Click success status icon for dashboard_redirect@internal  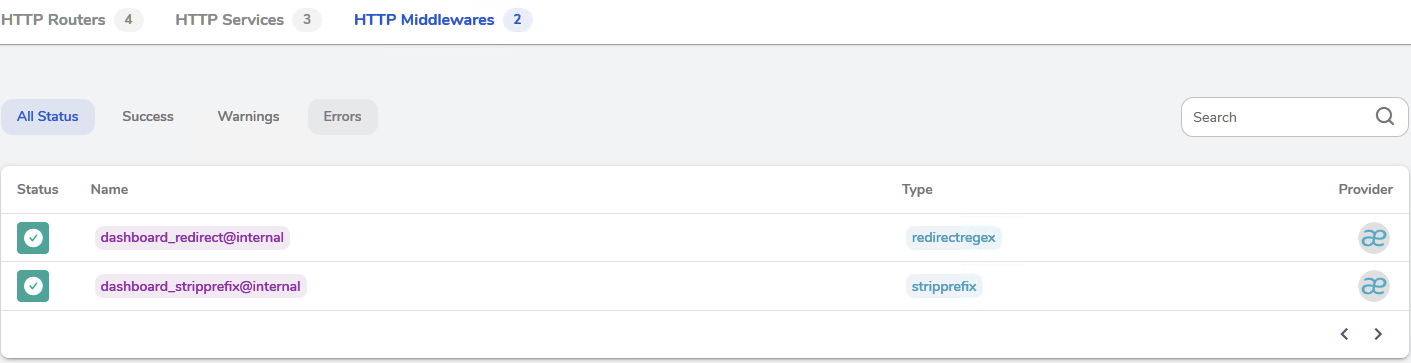tap(33, 238)
